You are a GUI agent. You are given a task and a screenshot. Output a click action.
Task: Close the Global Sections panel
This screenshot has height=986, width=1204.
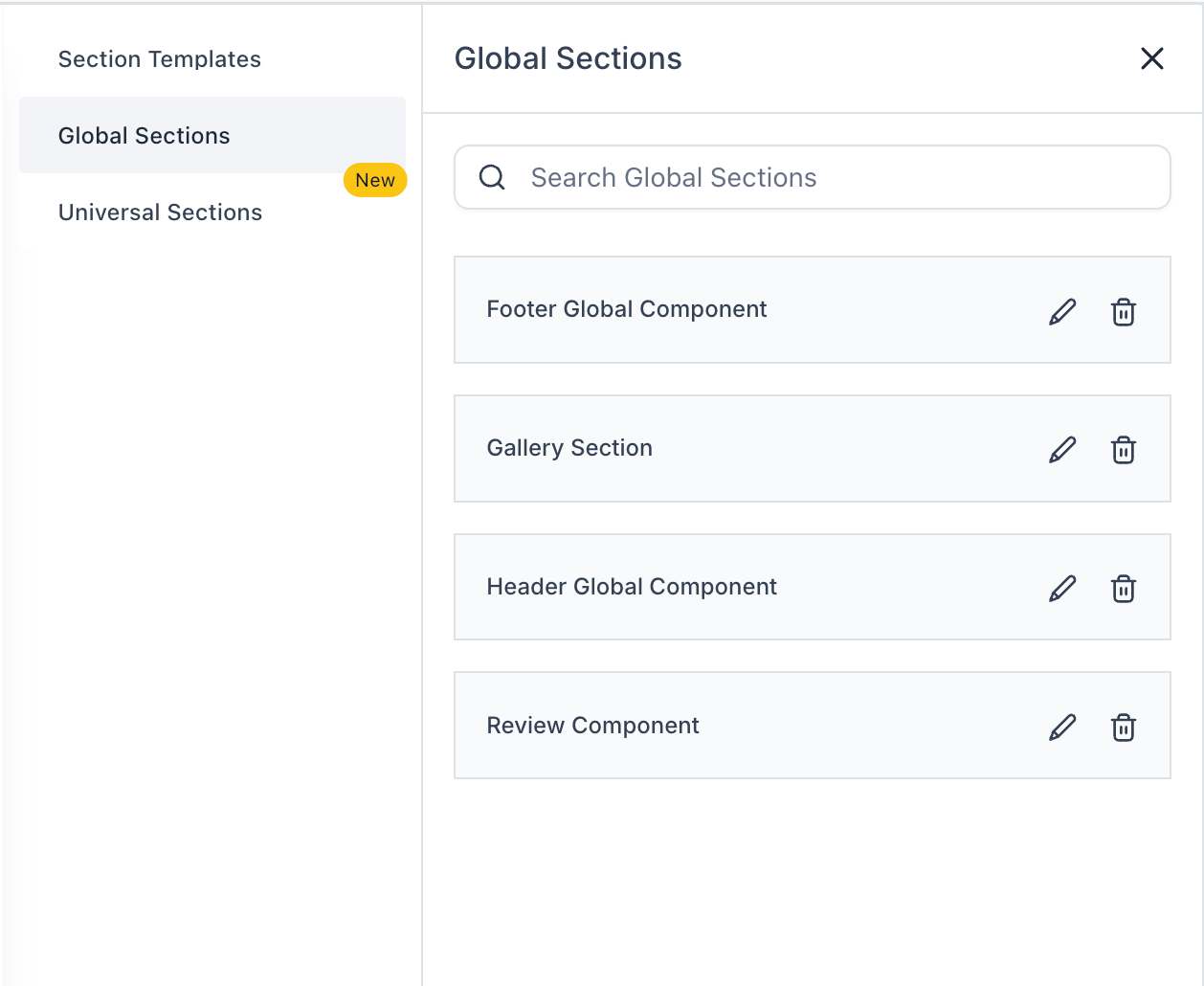coord(1151,58)
